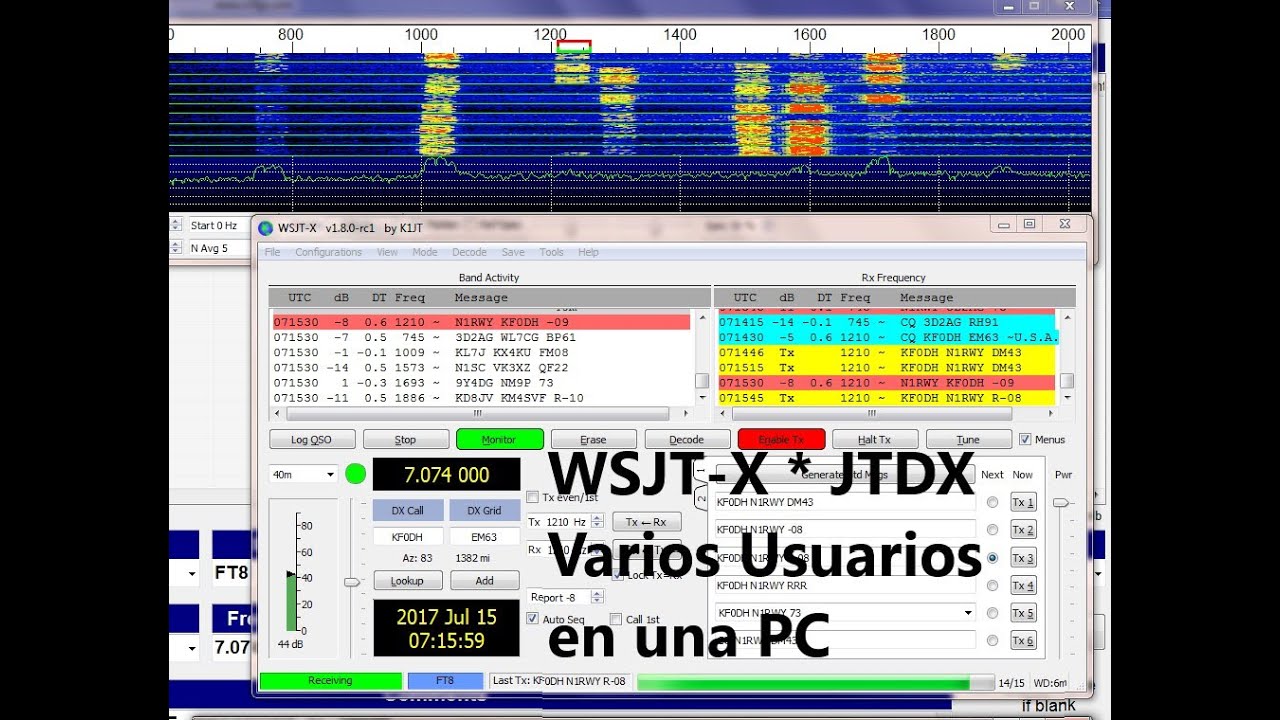Switch to message tab 2
This screenshot has width=1280, height=720.
[x=702, y=499]
